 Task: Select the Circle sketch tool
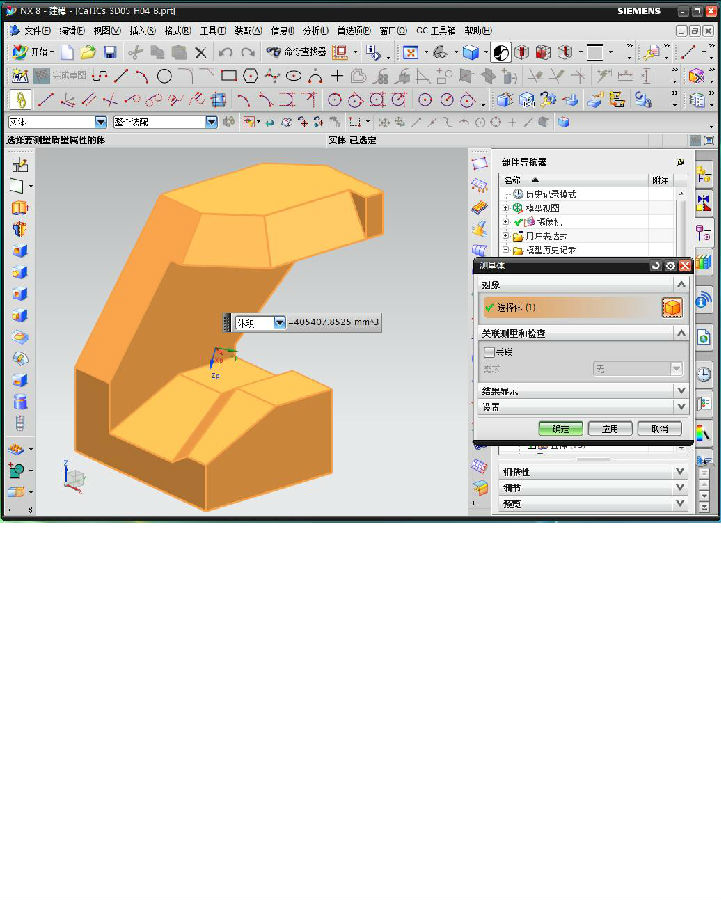pyautogui.click(x=164, y=76)
